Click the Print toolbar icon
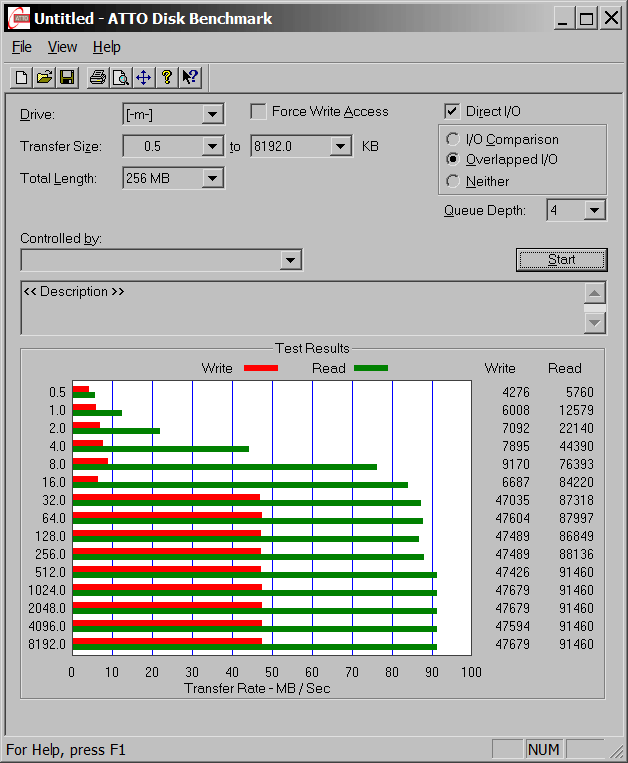 pos(97,77)
